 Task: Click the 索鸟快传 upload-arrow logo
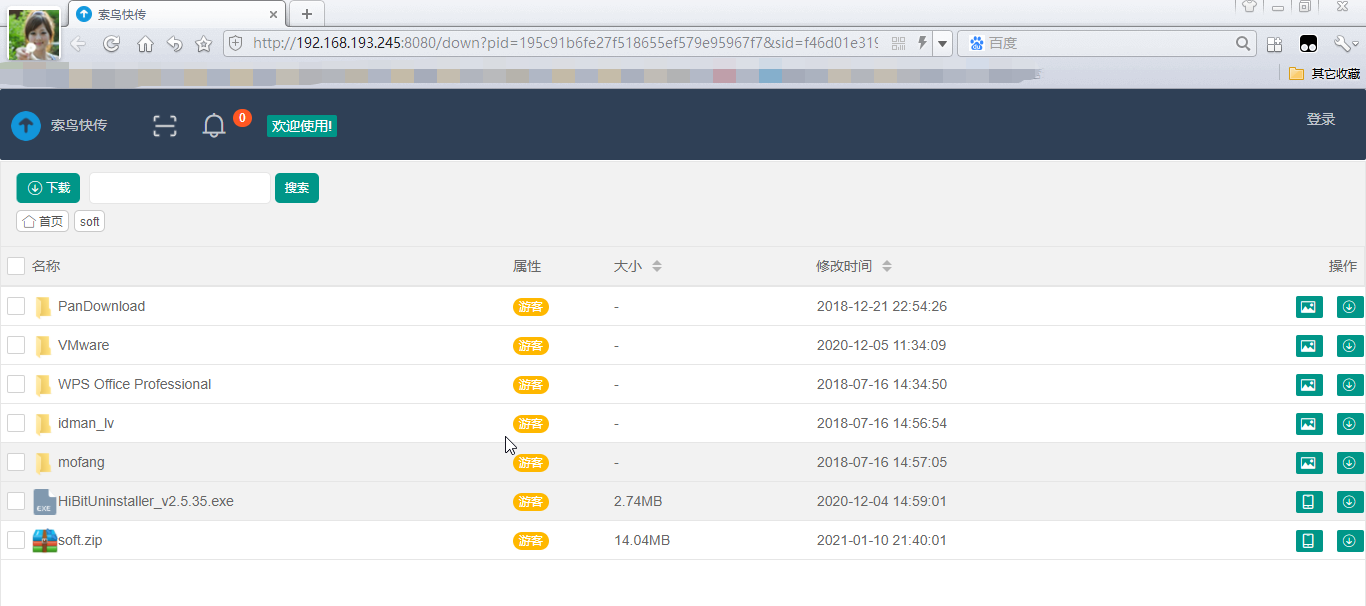[x=26, y=126]
